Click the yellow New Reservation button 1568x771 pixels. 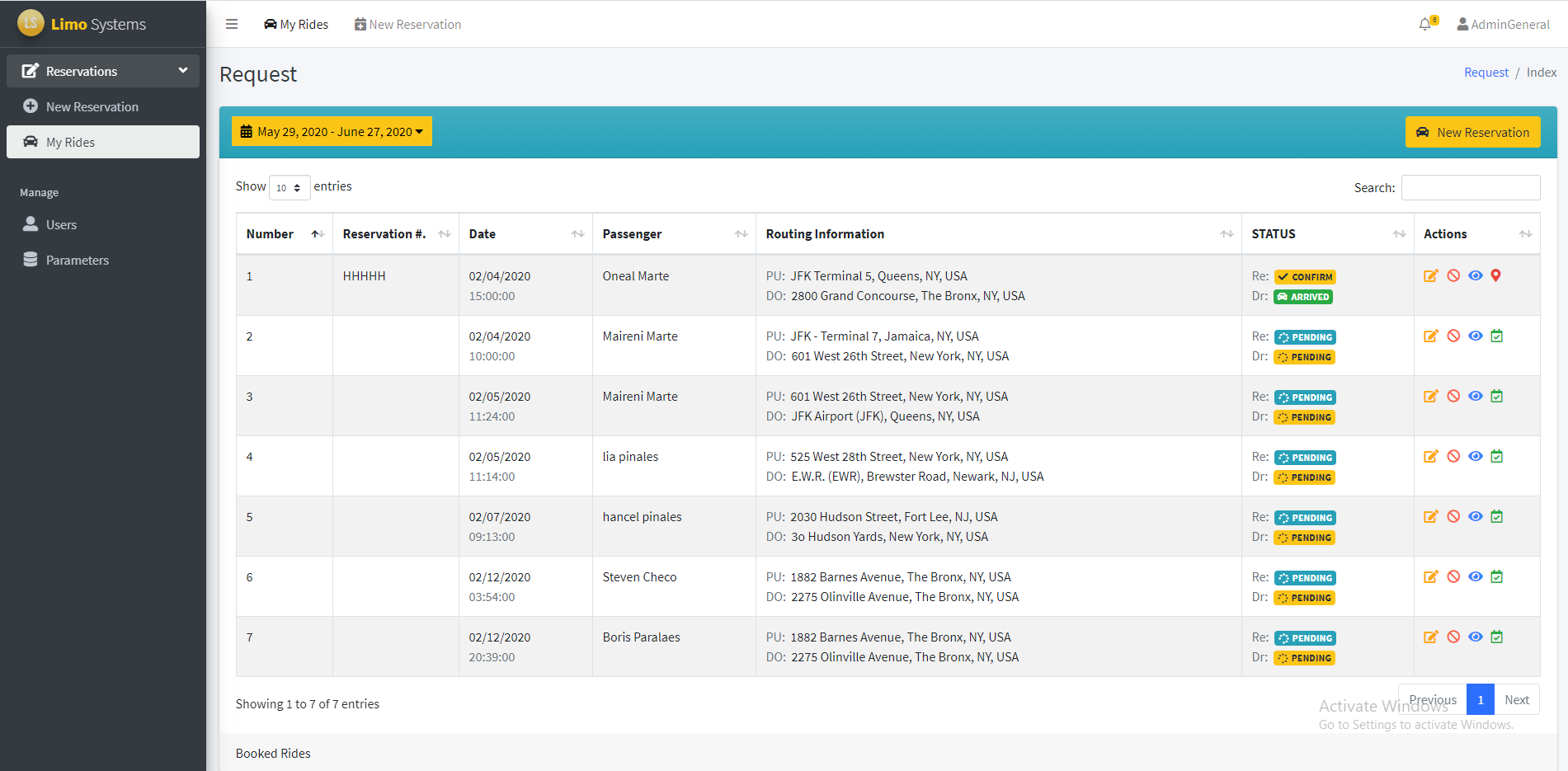point(1472,132)
